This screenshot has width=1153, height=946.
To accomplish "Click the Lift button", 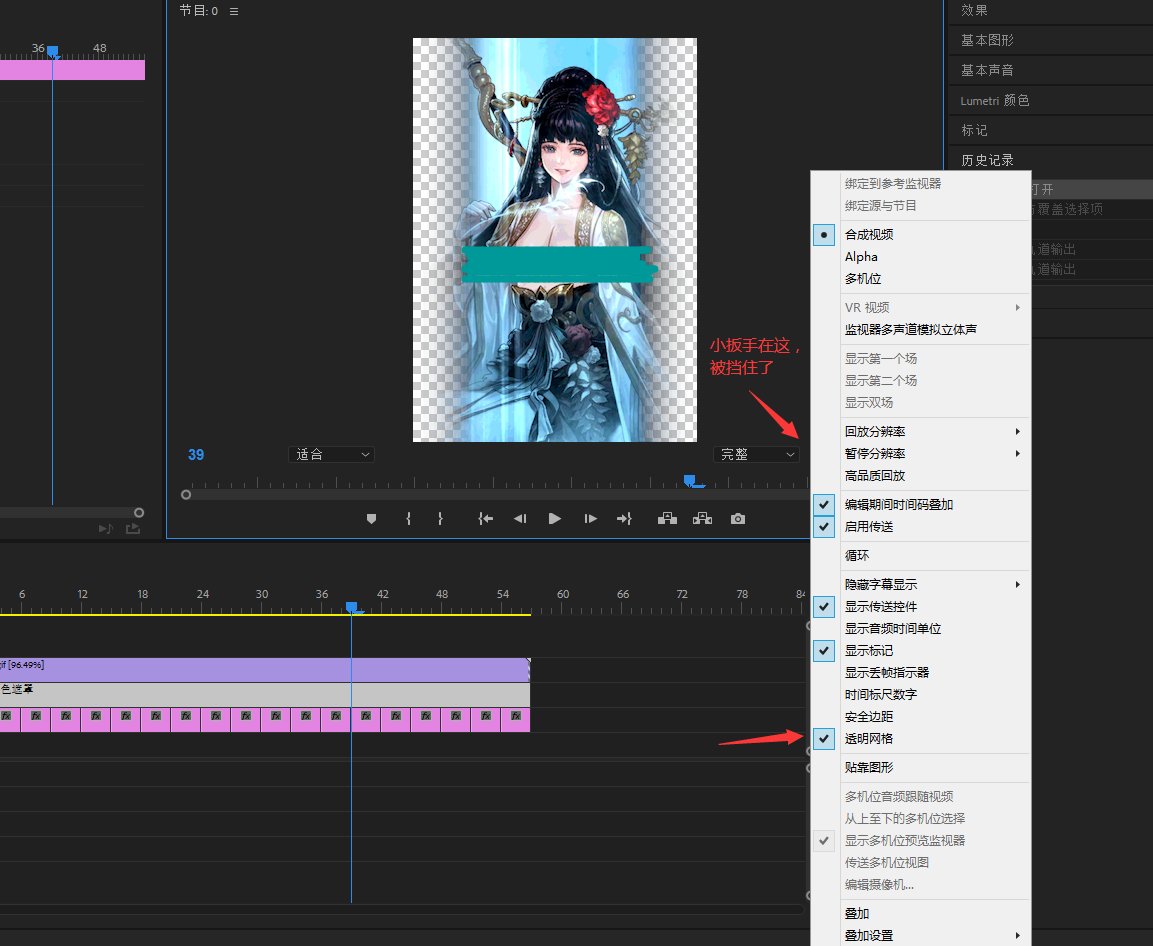I will (667, 519).
